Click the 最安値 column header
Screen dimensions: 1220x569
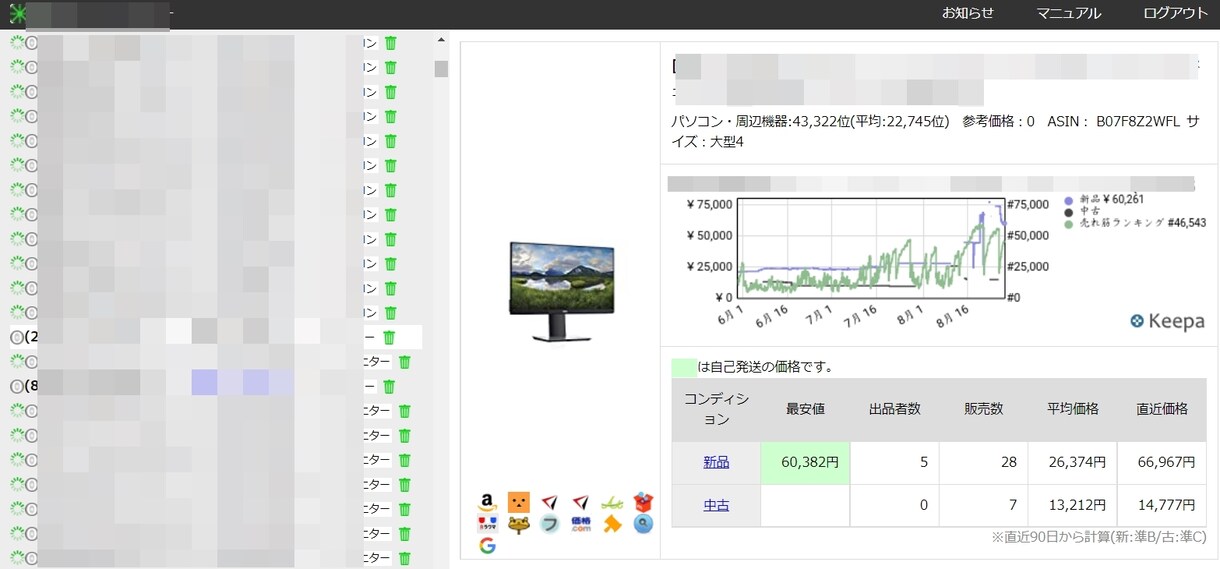pos(805,408)
